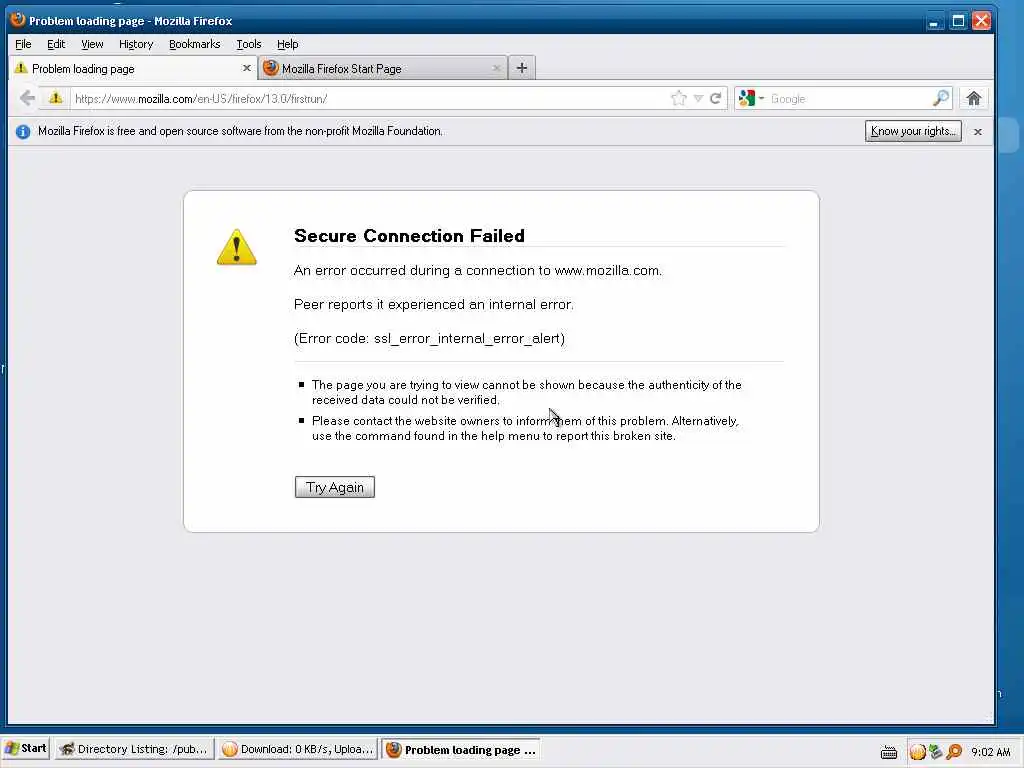Viewport: 1024px width, 768px height.
Task: Switch to Download taskbar window
Action: pyautogui.click(x=298, y=749)
